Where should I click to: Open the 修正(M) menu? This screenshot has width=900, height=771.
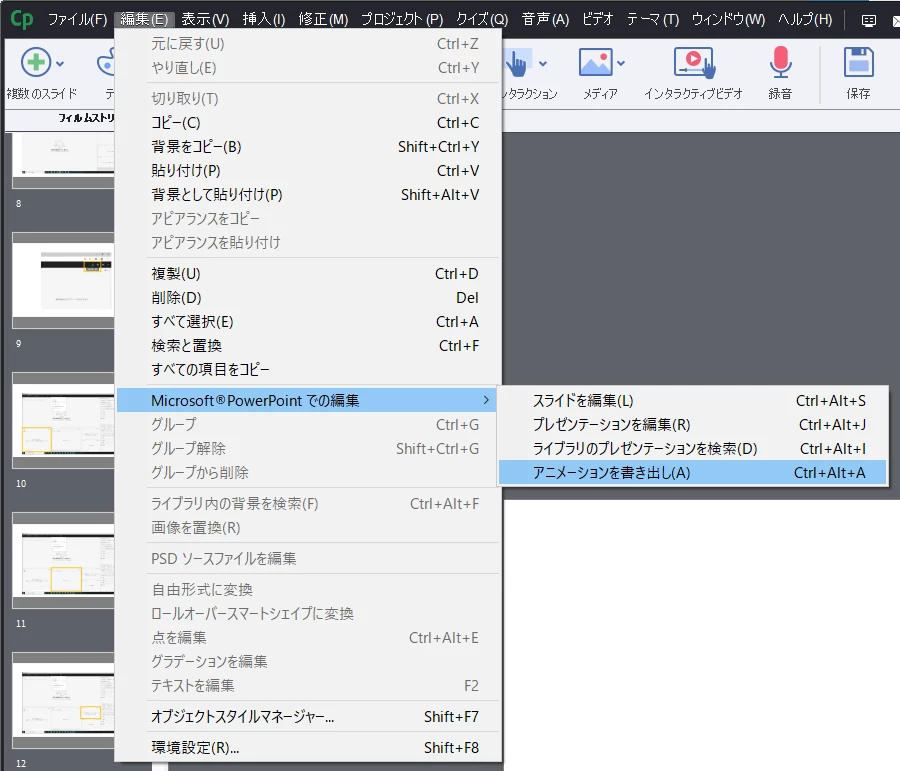(323, 20)
